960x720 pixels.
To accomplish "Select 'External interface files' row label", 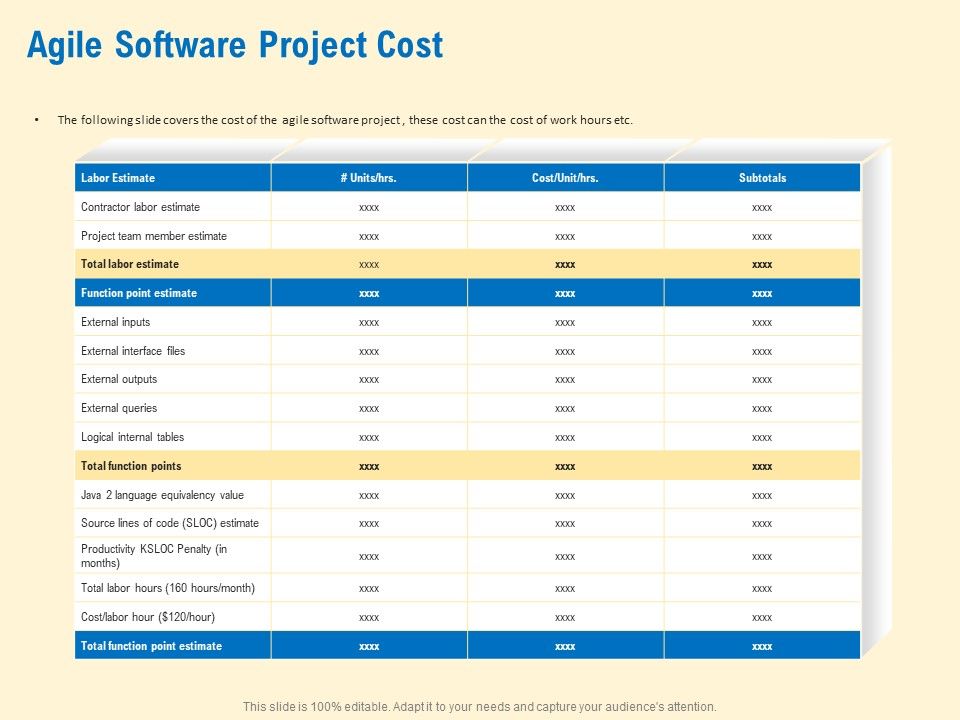I will pyautogui.click(x=133, y=351).
